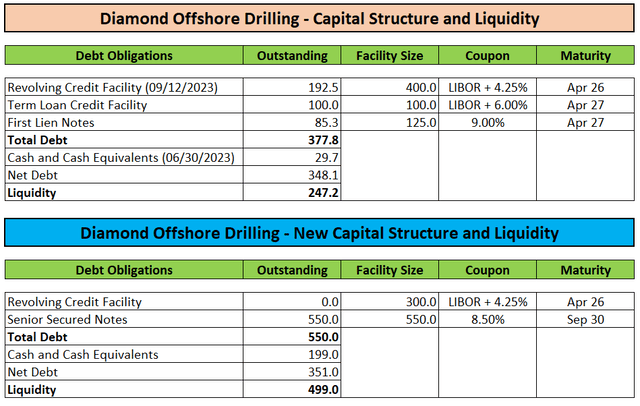Click the bold 499.0 liquidity value
This screenshot has height=406, width=640.
point(323,390)
